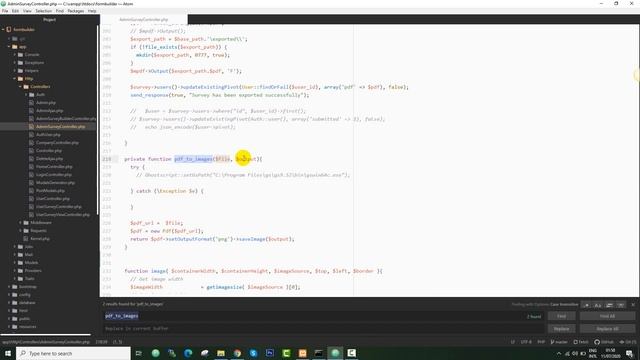Click the UTF-8 encoding indicator
Image resolution: width=640 pixels, height=360 pixels.
[x=526, y=342]
